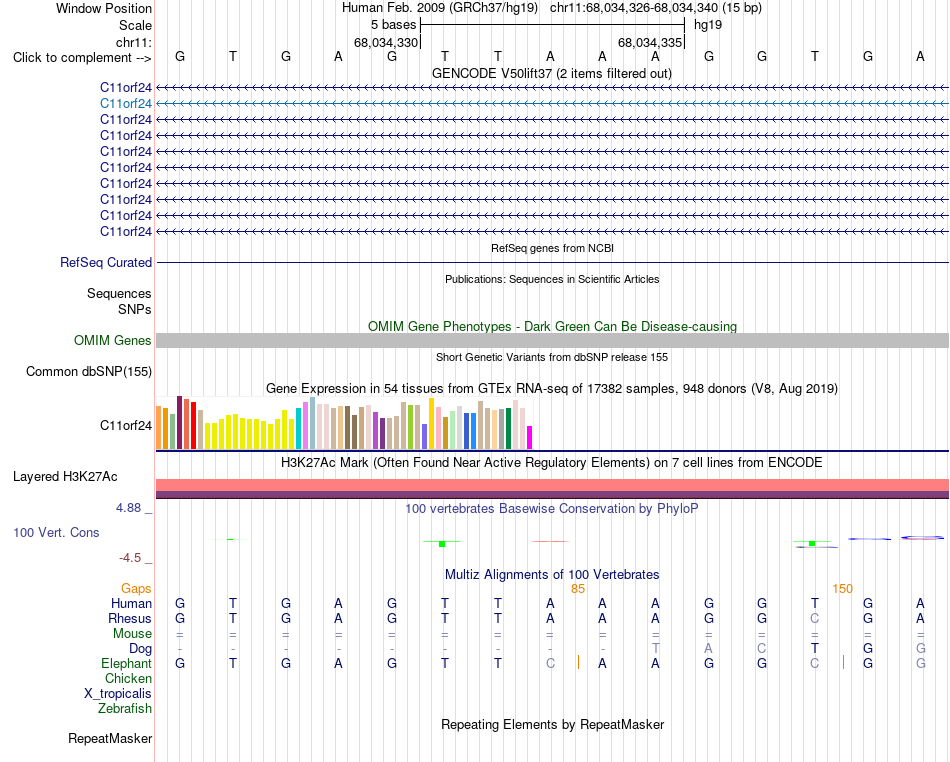
Task: Click the hg19 label next to scale bar
Action: tap(708, 25)
